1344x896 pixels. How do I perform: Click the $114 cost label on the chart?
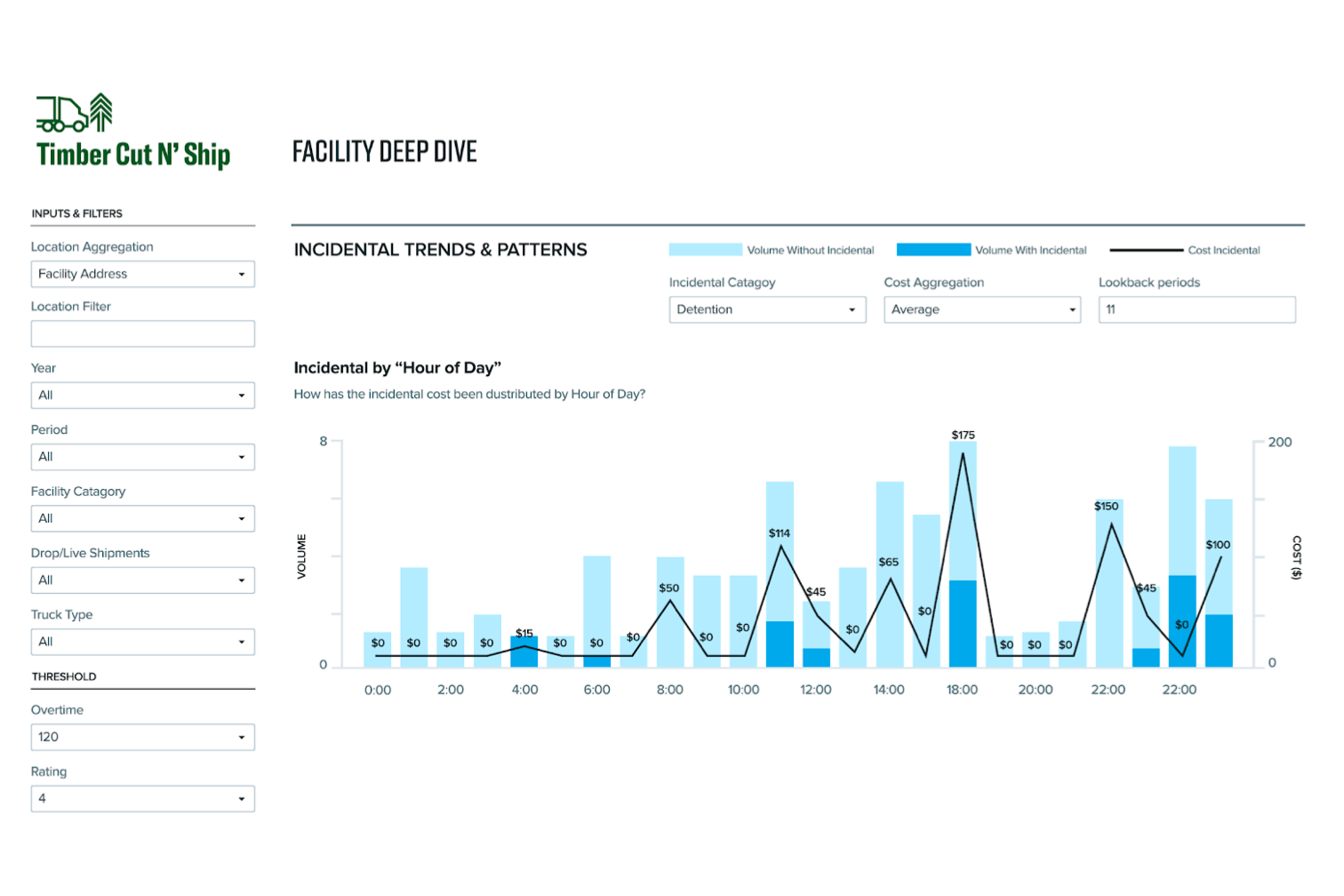pos(780,533)
